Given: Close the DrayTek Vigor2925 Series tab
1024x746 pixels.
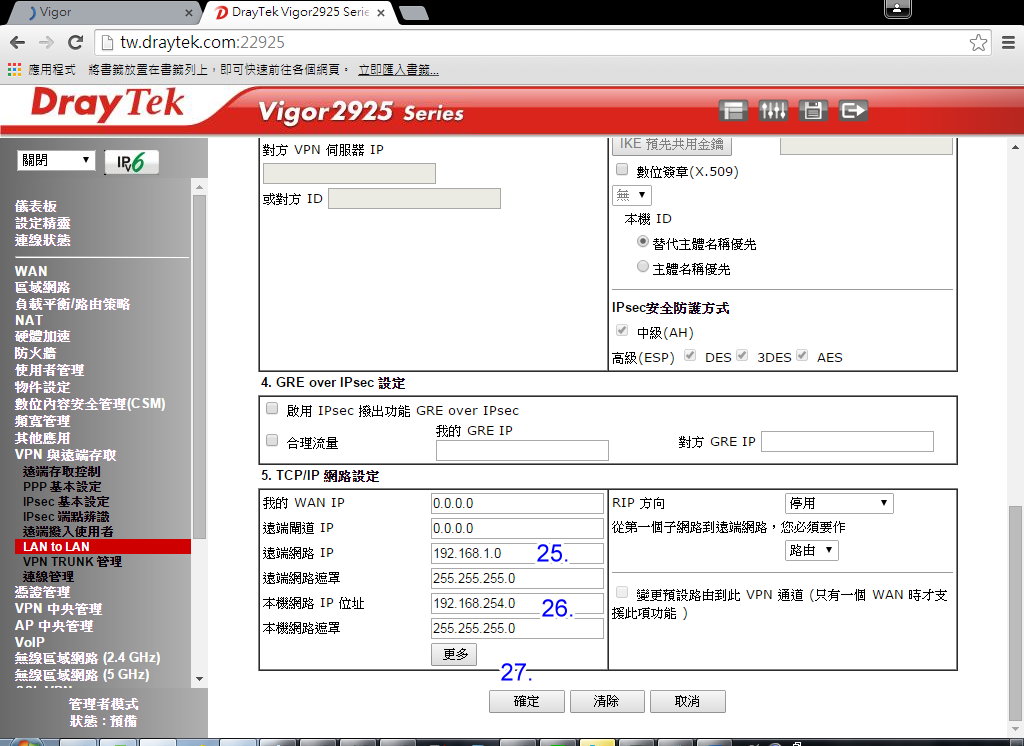Looking at the screenshot, I should point(381,12).
